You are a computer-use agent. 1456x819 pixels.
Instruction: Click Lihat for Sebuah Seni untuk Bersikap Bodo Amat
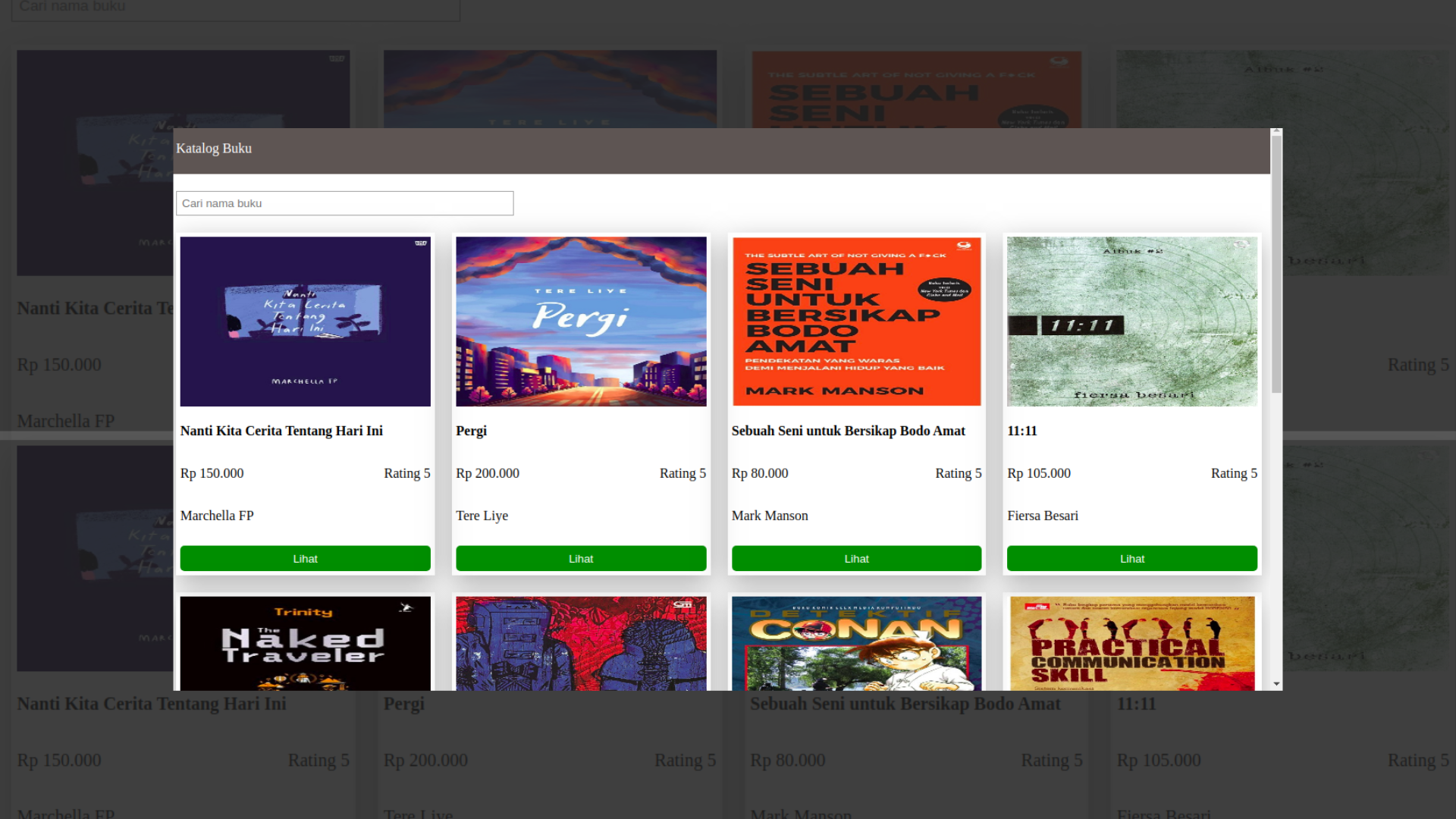pos(856,559)
